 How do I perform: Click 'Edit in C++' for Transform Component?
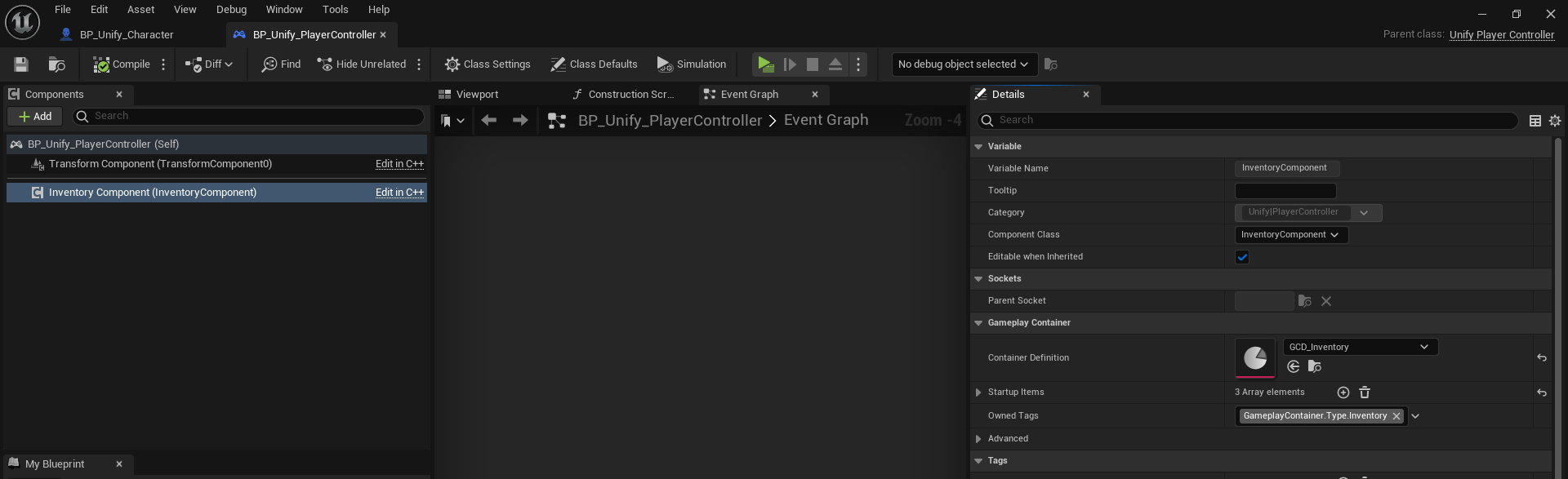click(399, 164)
